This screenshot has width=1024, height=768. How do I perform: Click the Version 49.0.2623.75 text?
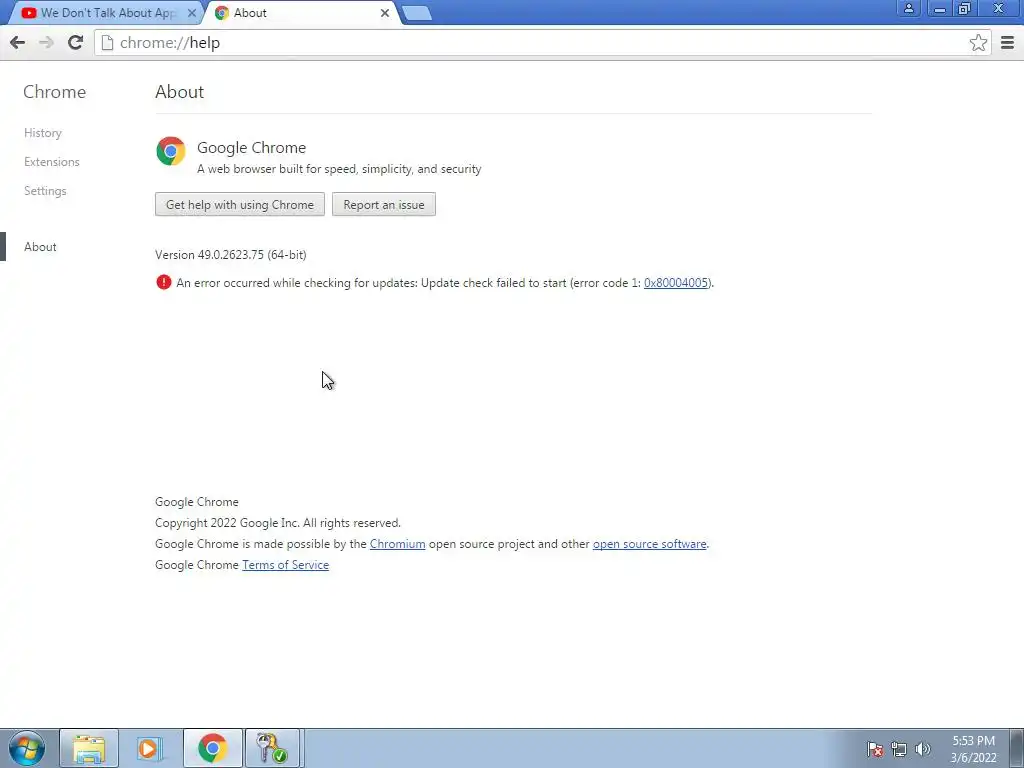click(231, 255)
